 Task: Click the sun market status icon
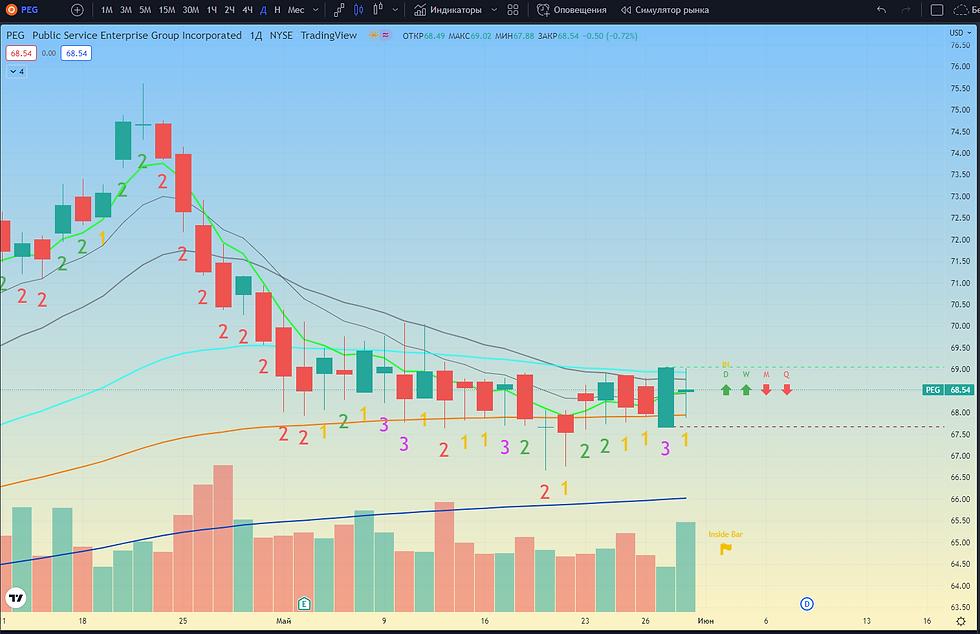click(x=373, y=35)
